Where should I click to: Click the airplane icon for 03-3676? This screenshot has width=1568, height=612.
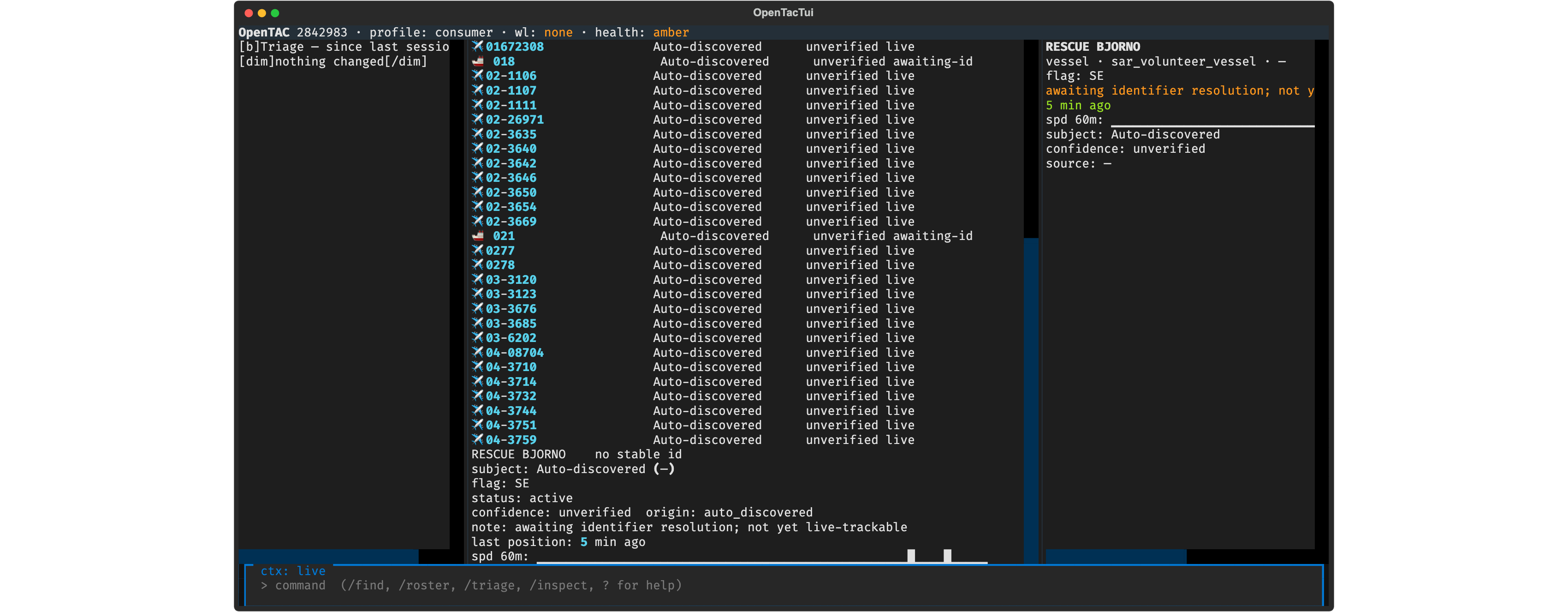pyautogui.click(x=478, y=309)
